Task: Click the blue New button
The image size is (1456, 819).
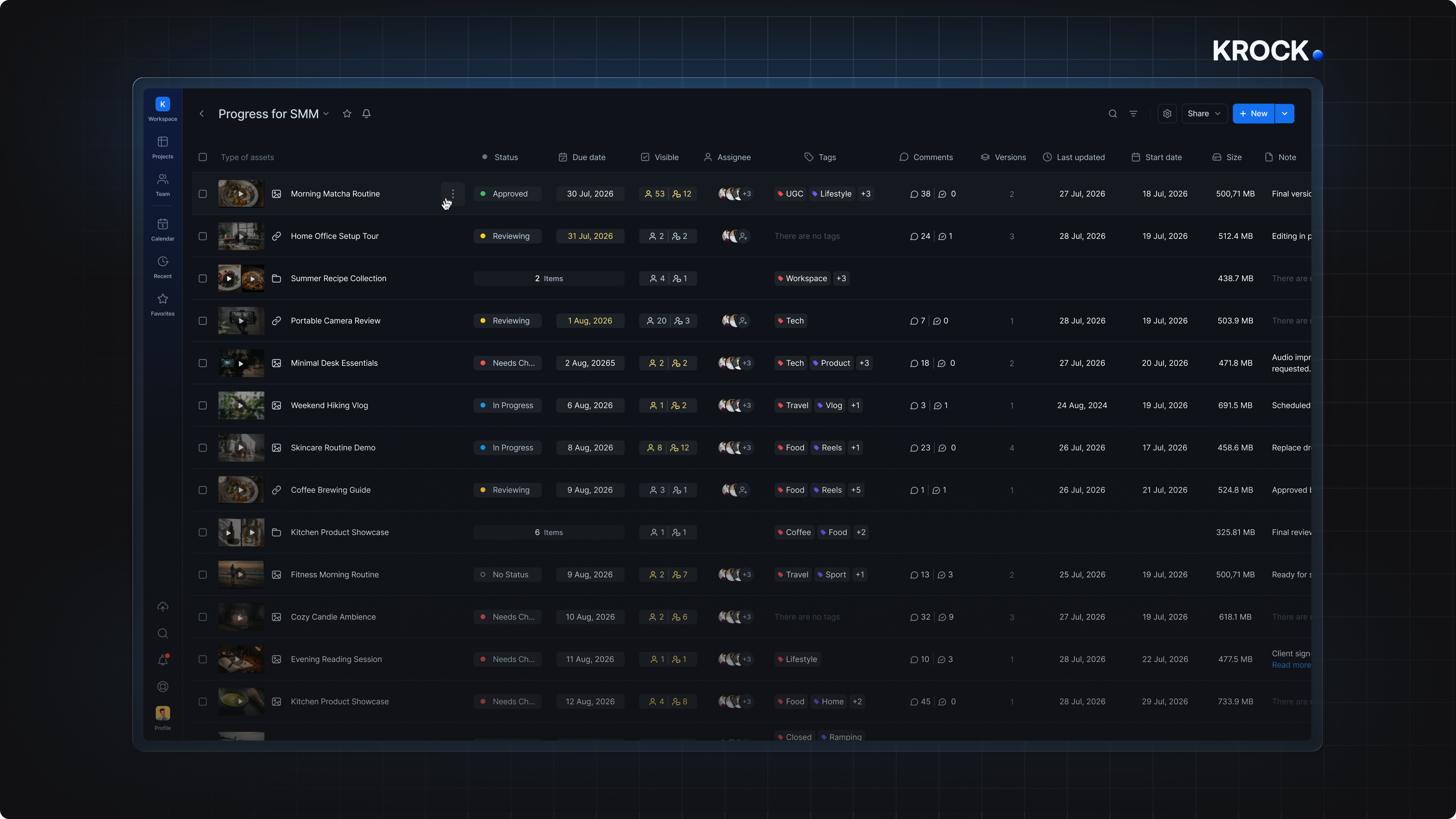Action: pyautogui.click(x=1253, y=114)
